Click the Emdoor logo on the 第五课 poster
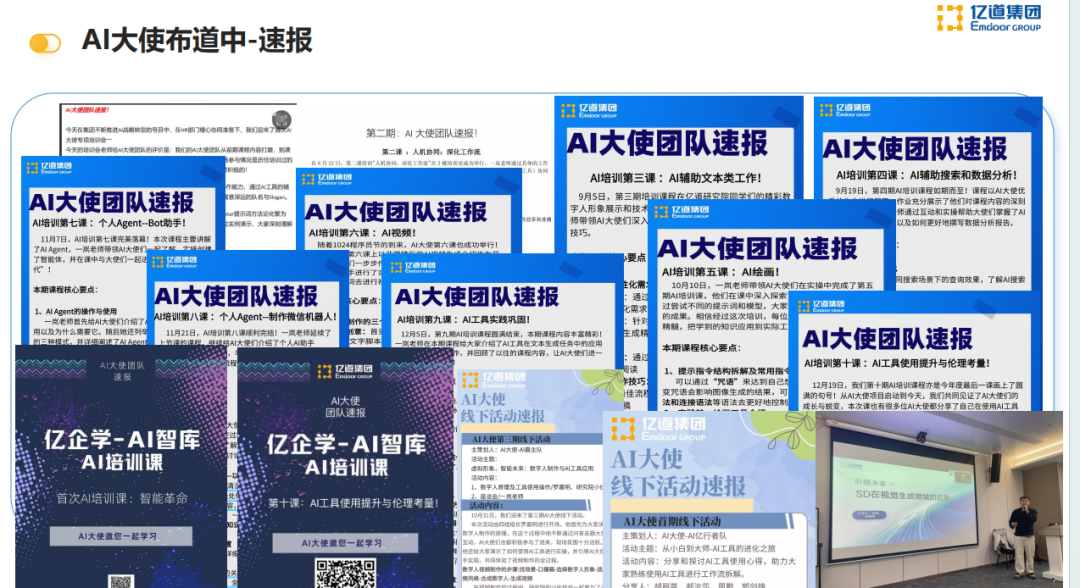The width and height of the screenshot is (1080, 588). pos(683,212)
